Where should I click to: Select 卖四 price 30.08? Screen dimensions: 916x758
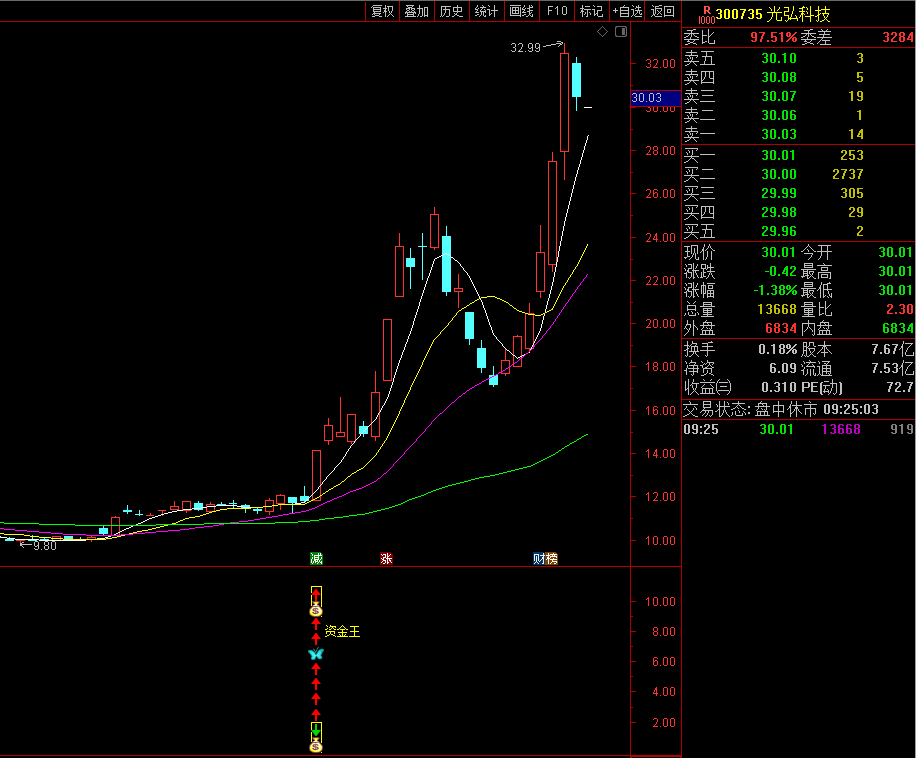pos(779,77)
